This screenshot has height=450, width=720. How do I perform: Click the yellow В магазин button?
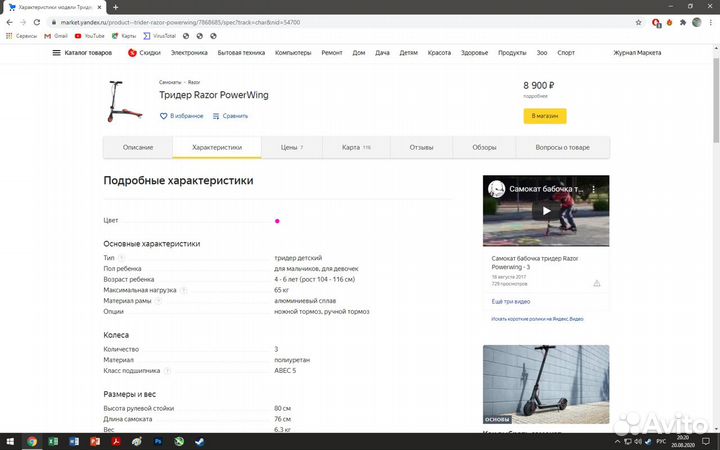pos(545,116)
